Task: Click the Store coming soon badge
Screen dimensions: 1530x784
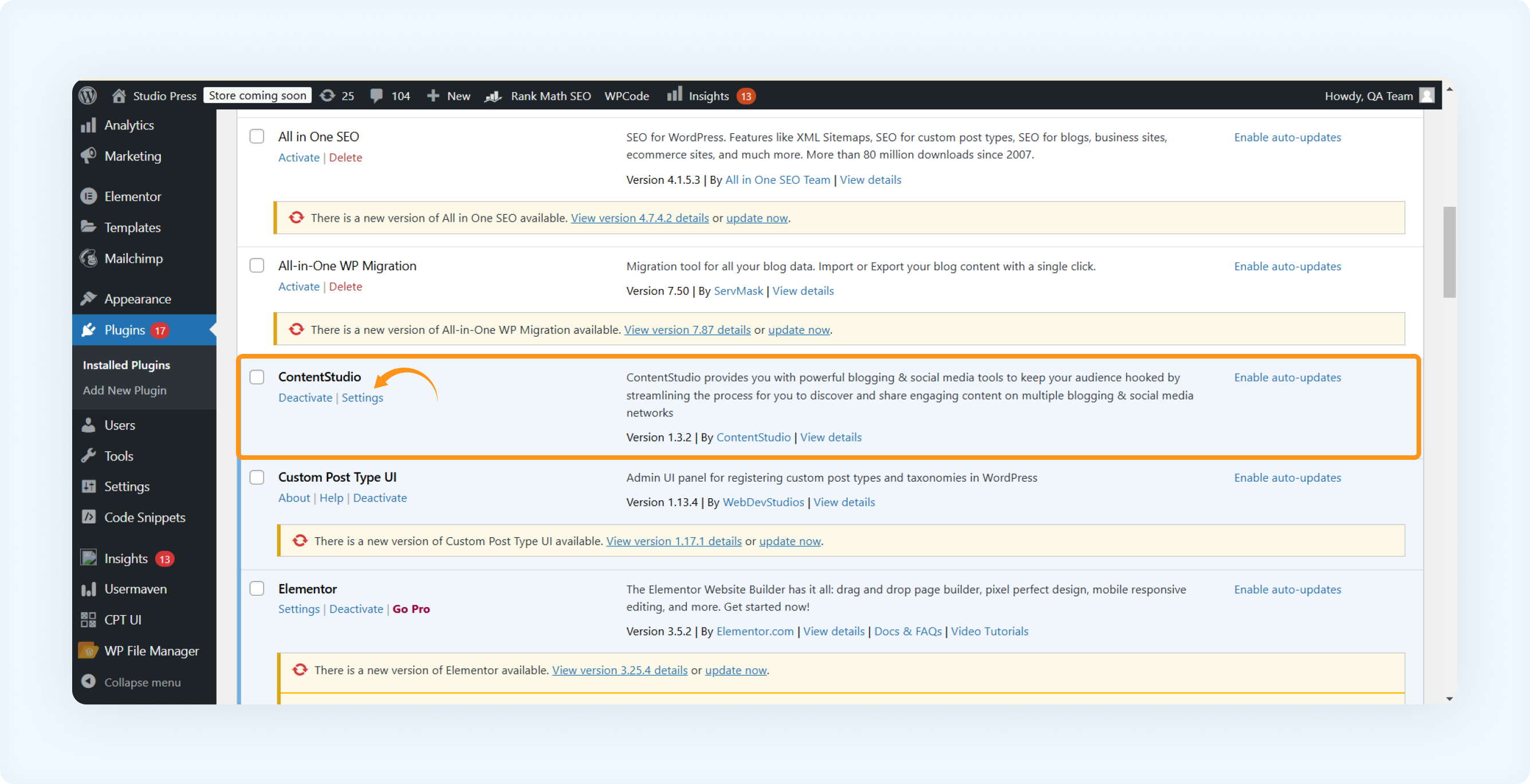Action: pos(257,95)
